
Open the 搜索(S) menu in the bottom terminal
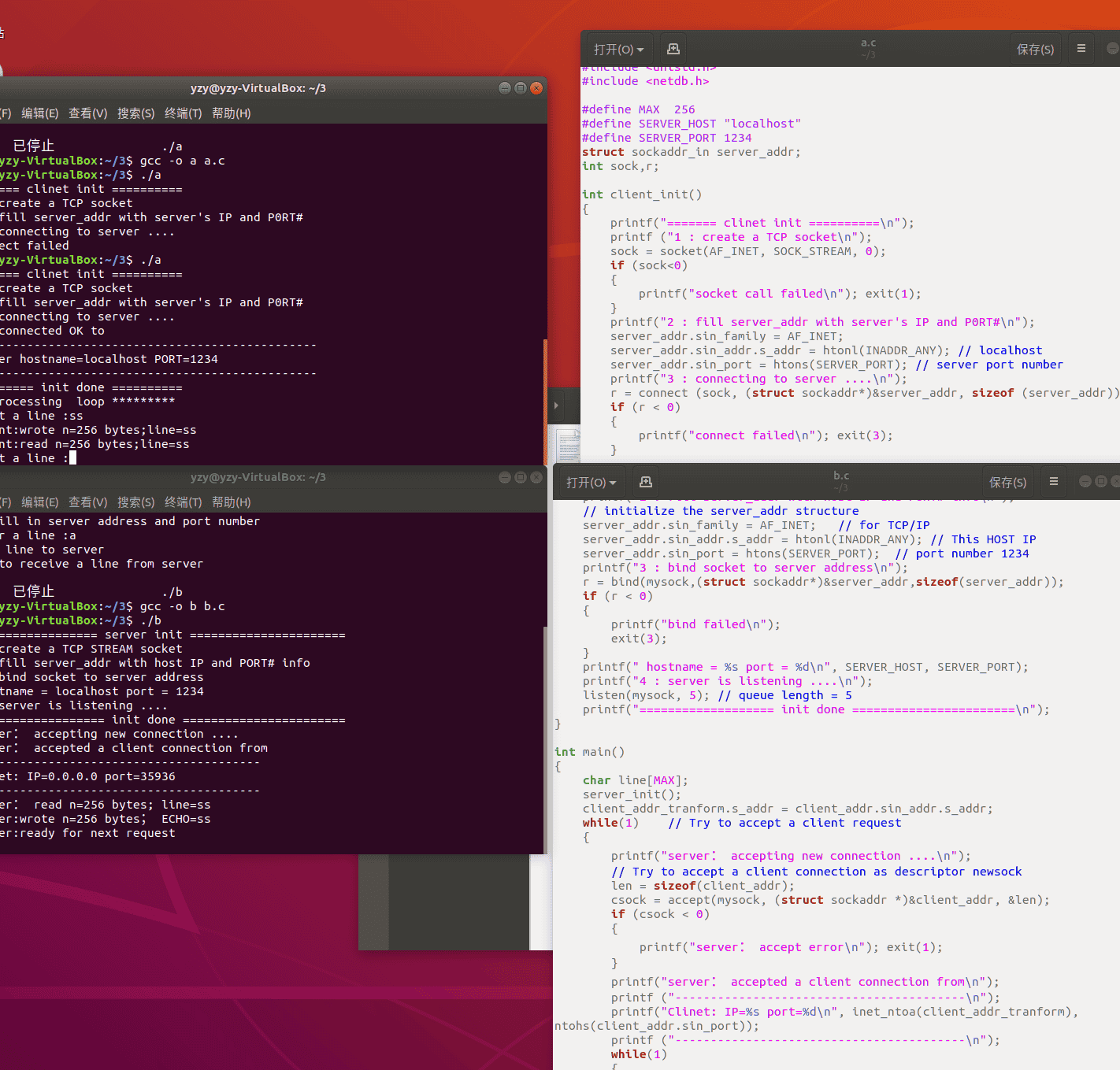pos(135,502)
